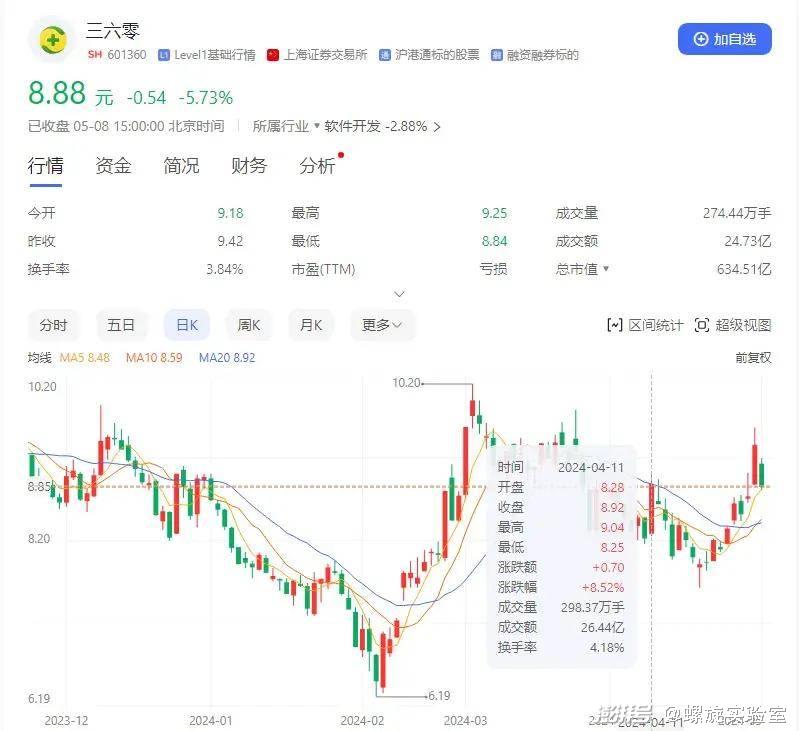This screenshot has height=731, width=799.
Task: Click the 融资融券标的 tag icon
Action: pos(496,55)
